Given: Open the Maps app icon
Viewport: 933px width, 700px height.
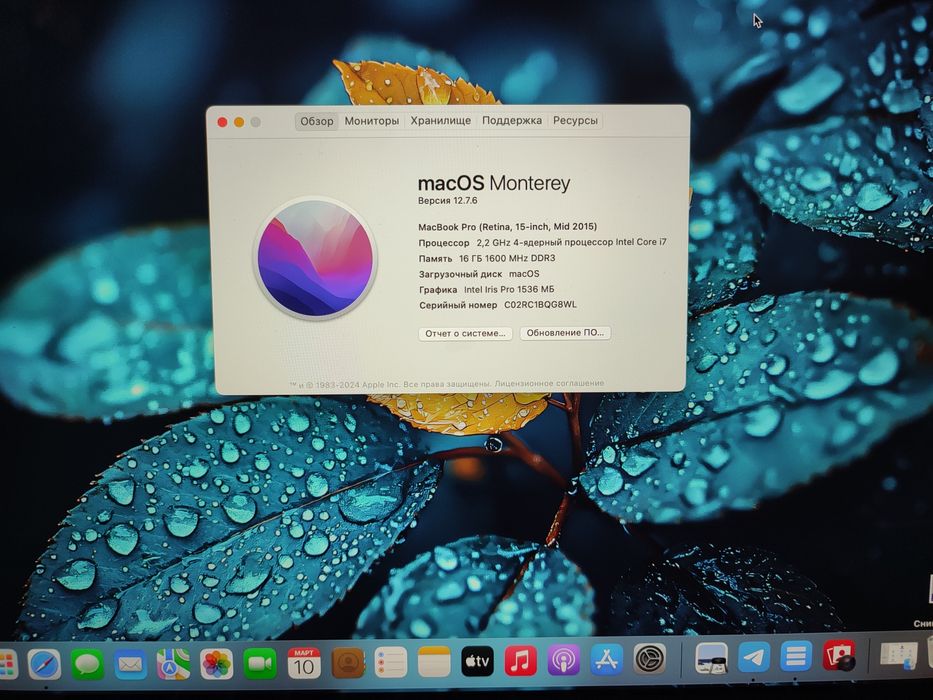Looking at the screenshot, I should point(173,664).
